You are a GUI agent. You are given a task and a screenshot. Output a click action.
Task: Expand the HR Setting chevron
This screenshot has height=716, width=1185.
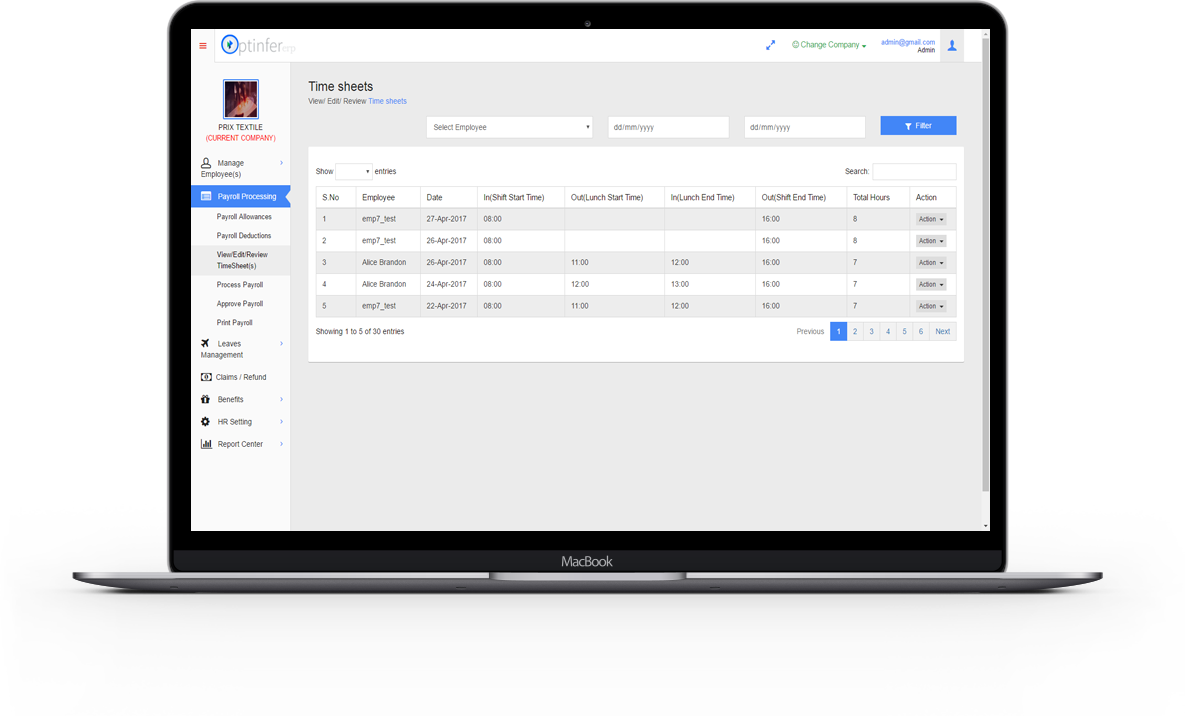tap(281, 422)
